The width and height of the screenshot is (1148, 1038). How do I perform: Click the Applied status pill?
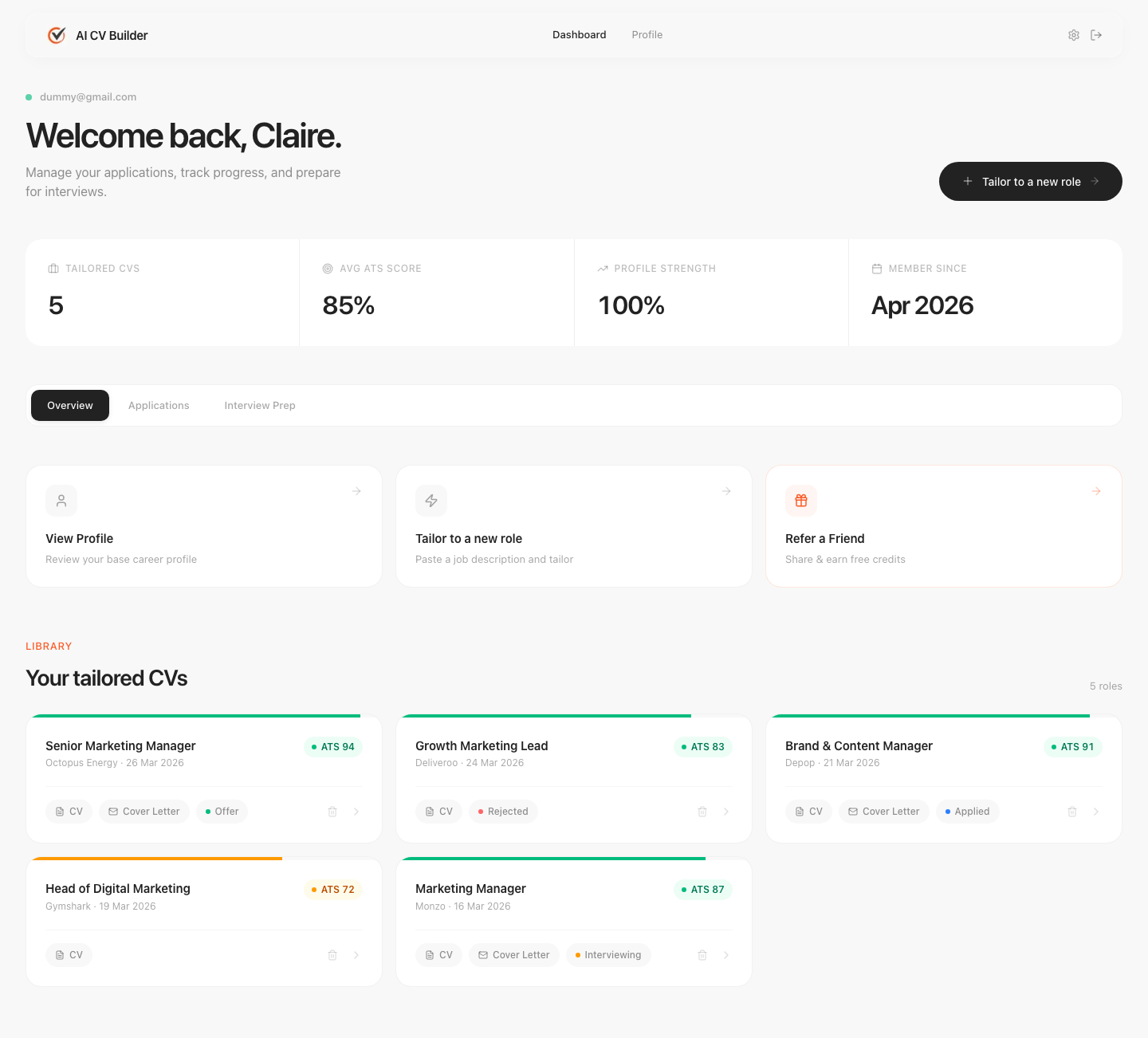[x=967, y=812]
